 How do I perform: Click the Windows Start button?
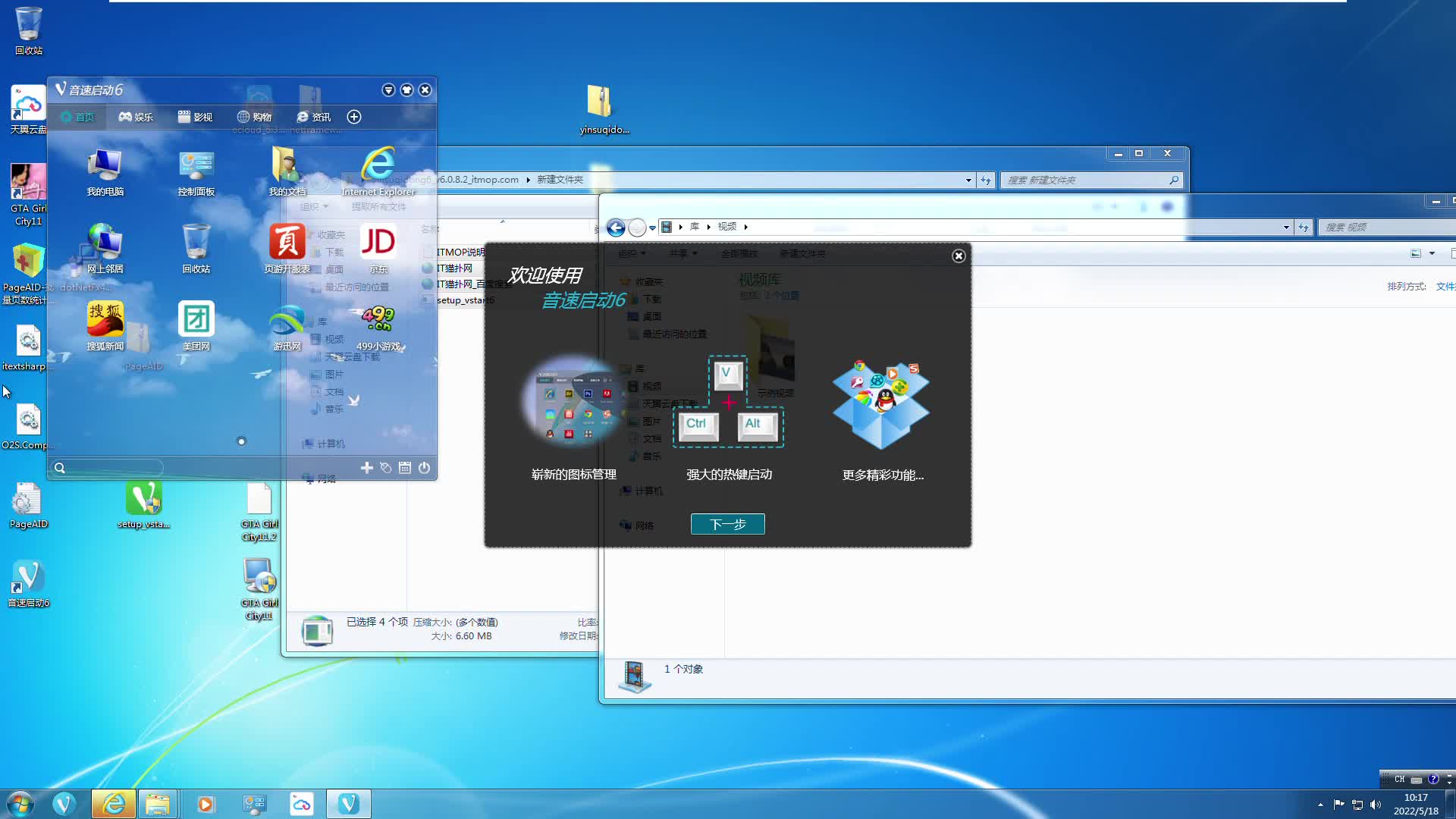pos(20,804)
